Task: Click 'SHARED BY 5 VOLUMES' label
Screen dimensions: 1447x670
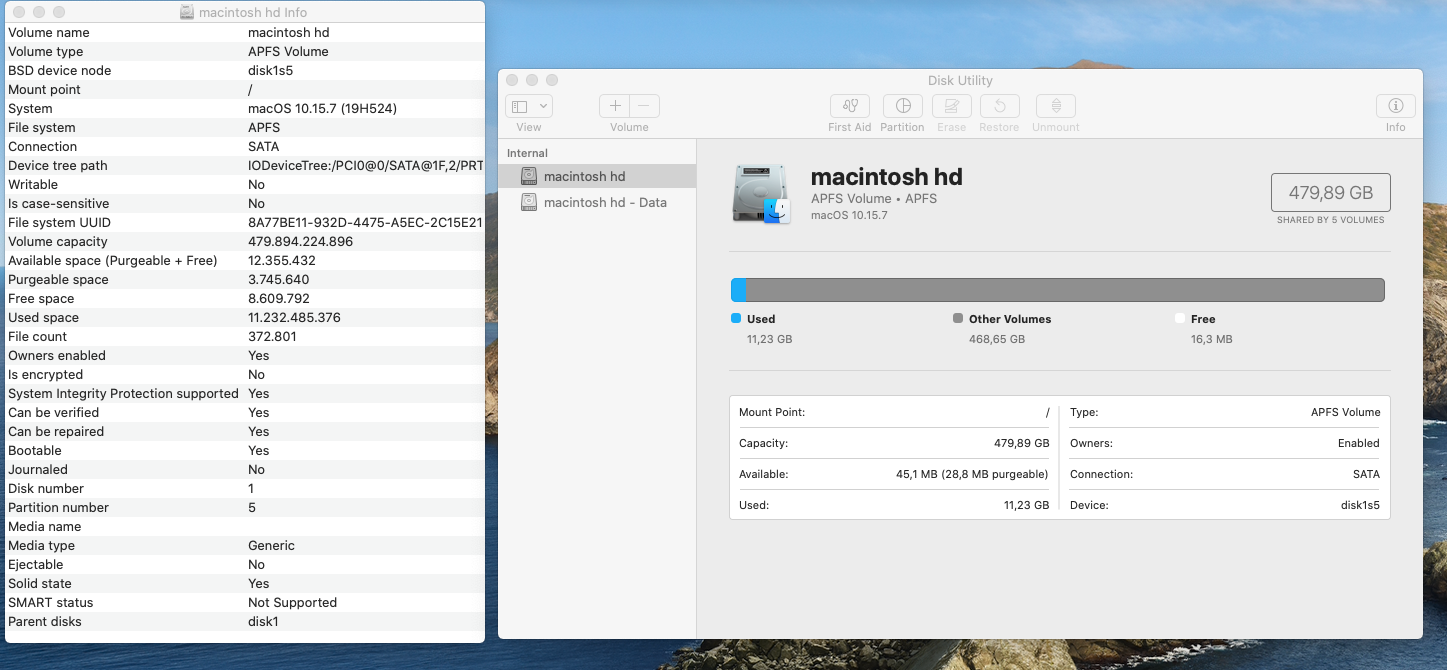Action: [x=1330, y=220]
